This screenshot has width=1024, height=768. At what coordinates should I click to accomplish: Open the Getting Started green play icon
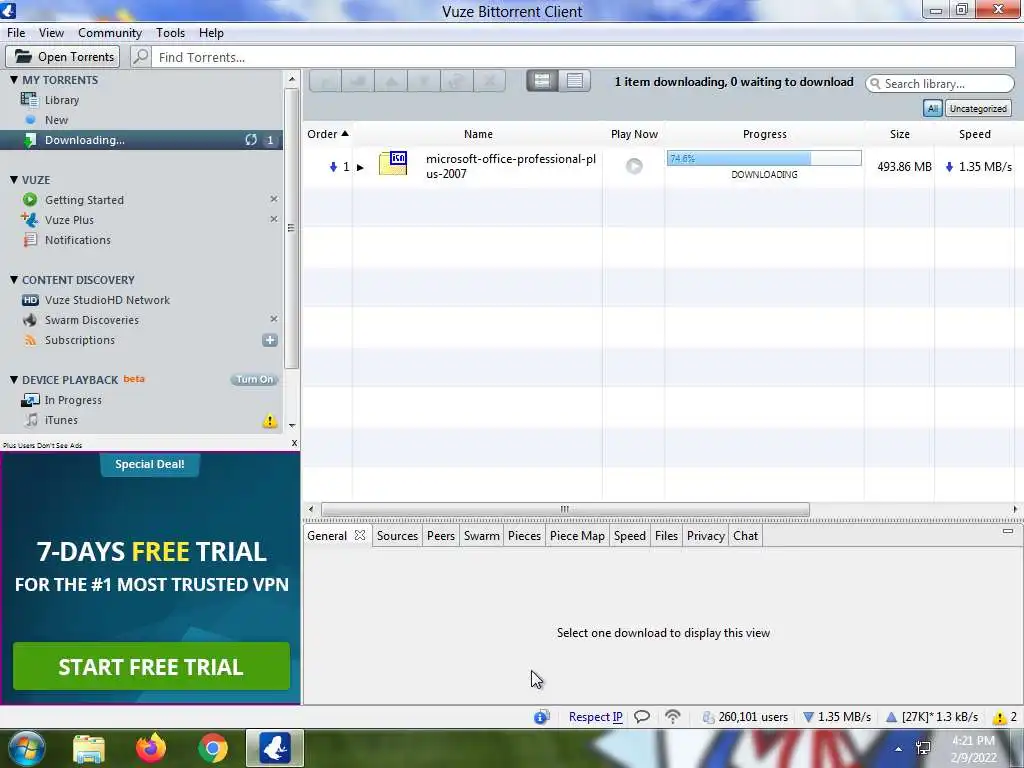pos(30,200)
